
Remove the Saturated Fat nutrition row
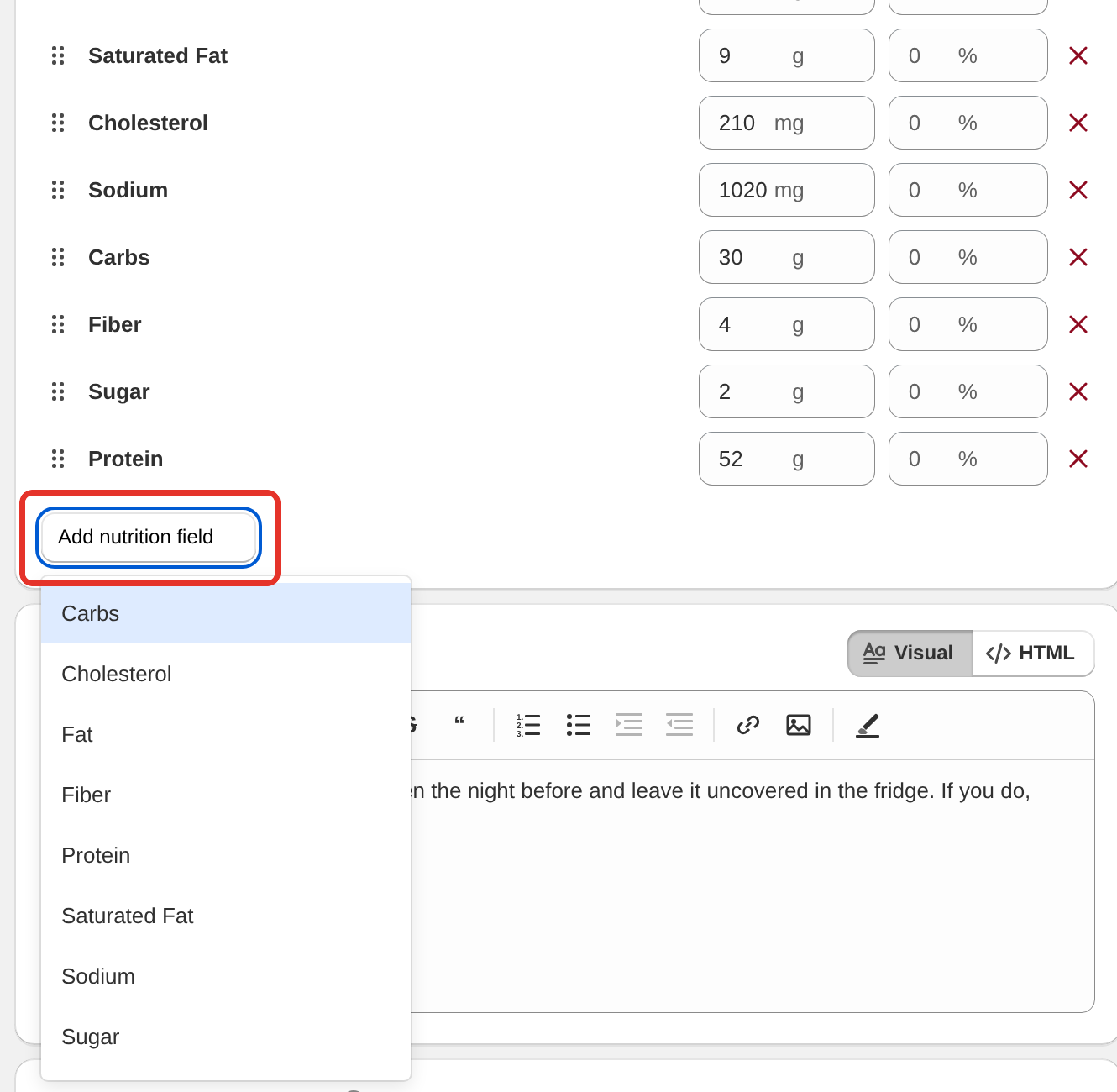coord(1078,55)
